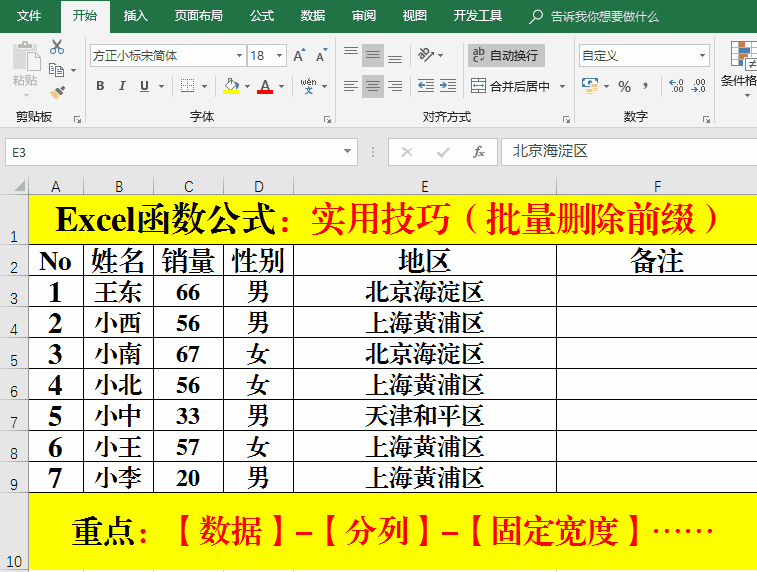The height and width of the screenshot is (572, 757).
Task: Select the Format Painter brush
Action: (x=57, y=92)
